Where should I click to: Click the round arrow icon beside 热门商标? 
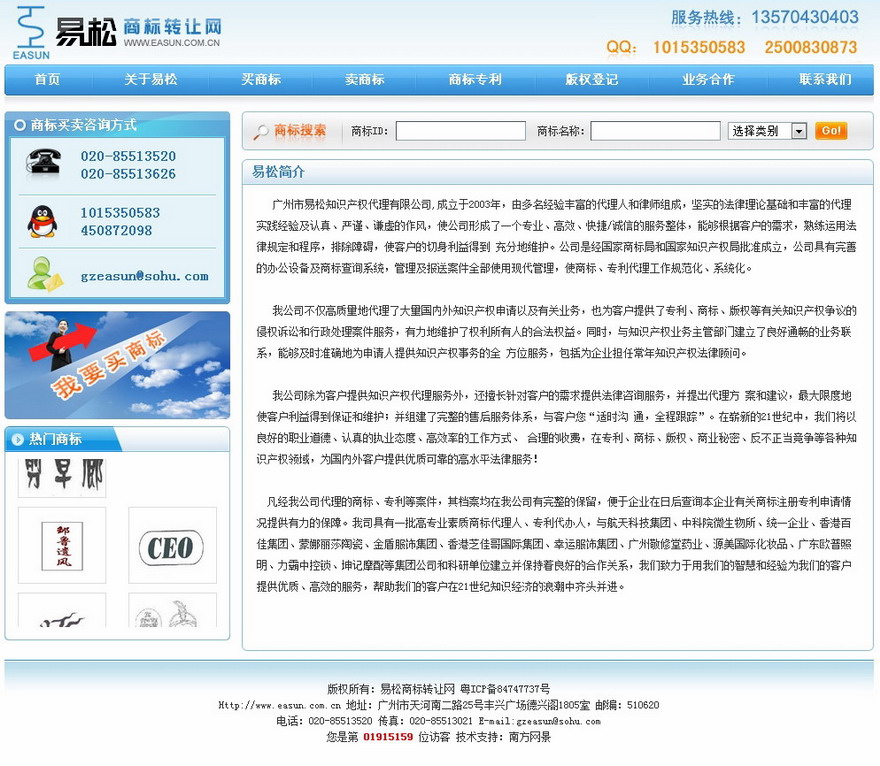click(x=17, y=439)
